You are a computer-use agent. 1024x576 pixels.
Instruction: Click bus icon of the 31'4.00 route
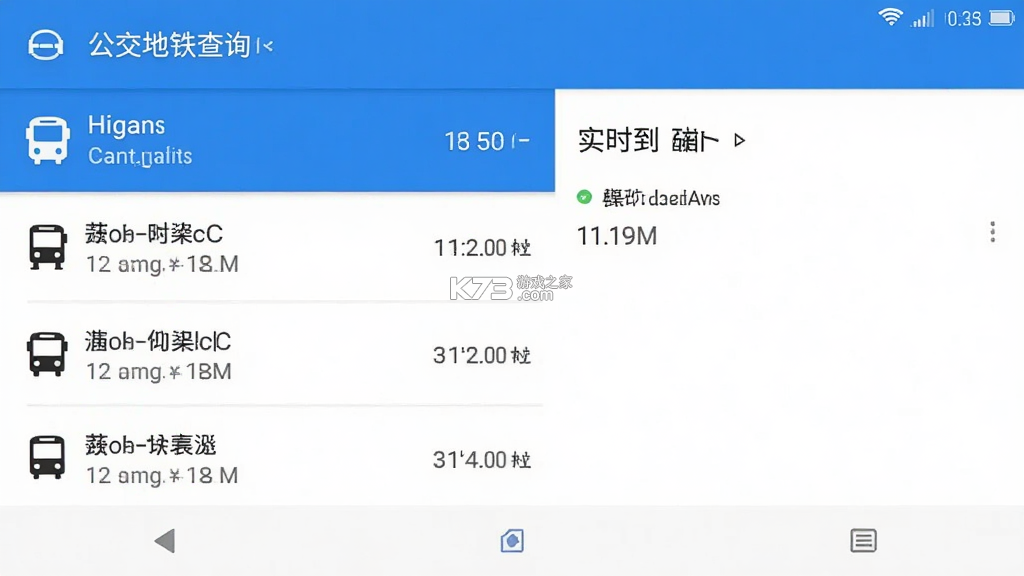tap(47, 457)
